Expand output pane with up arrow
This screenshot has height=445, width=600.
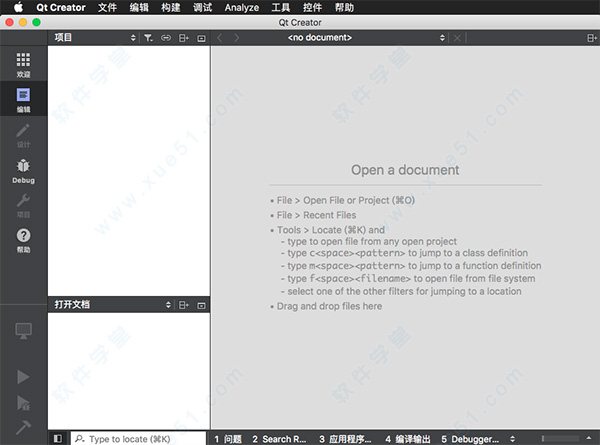[589, 438]
